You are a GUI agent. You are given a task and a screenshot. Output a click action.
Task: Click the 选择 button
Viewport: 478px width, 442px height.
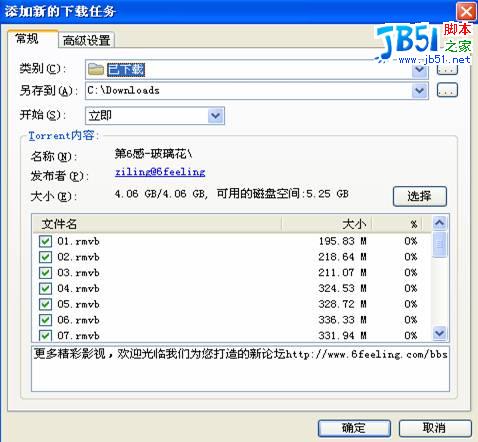click(420, 196)
